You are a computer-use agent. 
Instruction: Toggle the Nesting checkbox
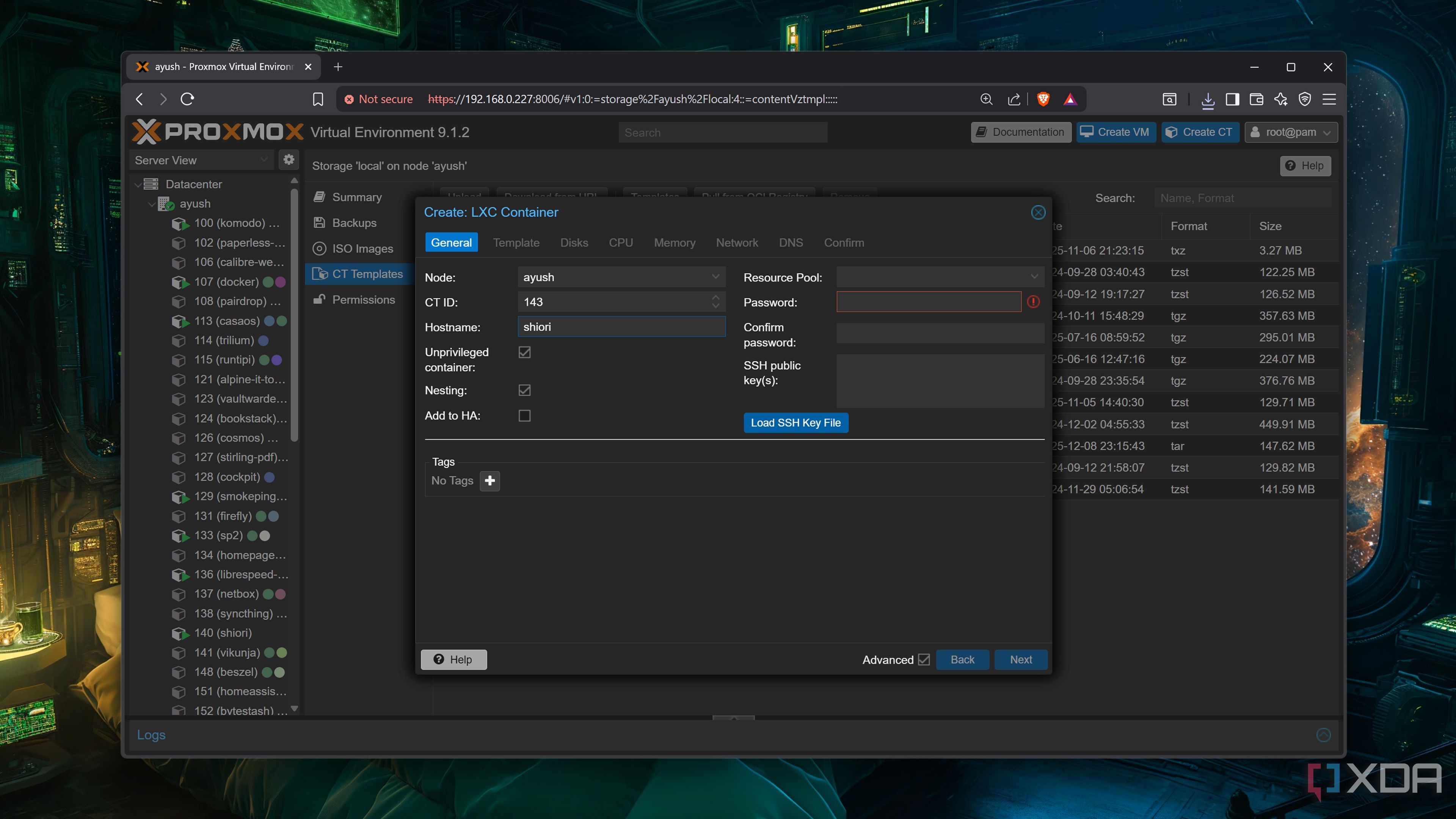(x=524, y=391)
